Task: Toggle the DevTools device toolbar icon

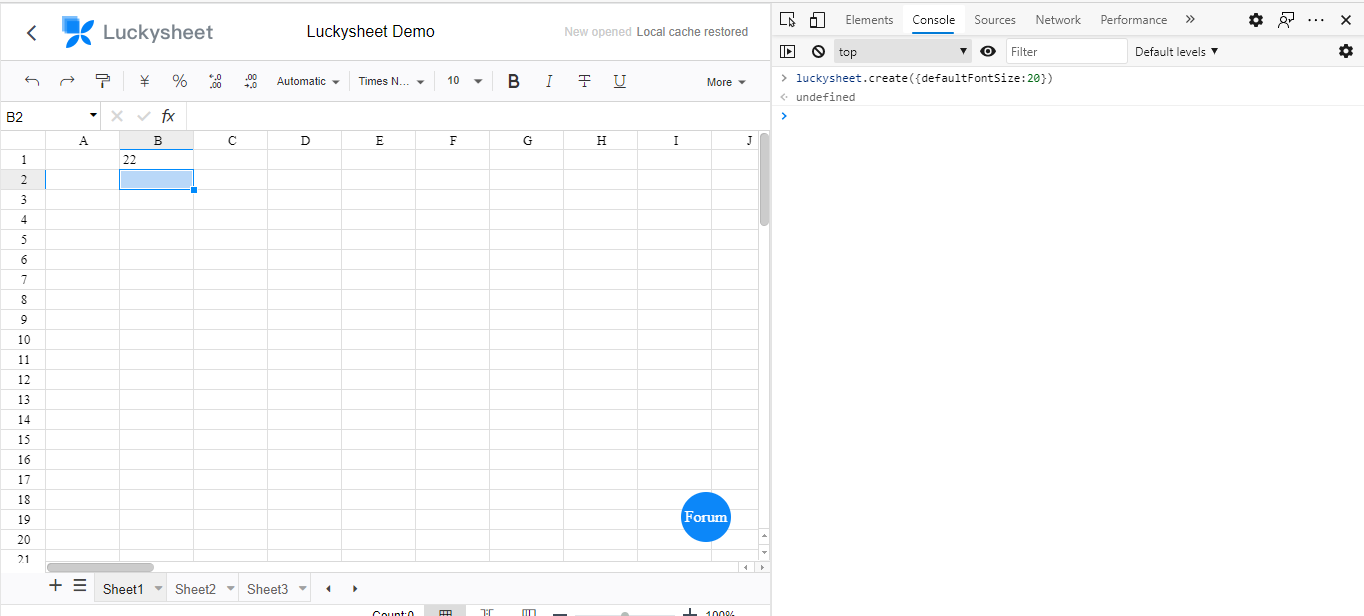Action: click(x=817, y=20)
